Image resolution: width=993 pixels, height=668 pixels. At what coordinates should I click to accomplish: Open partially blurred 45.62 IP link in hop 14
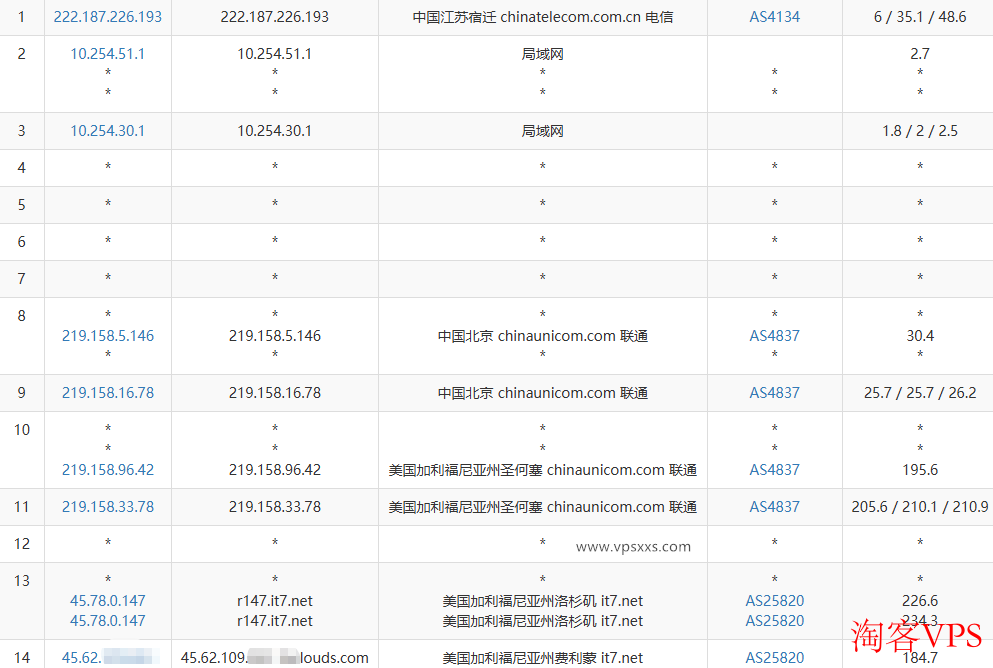108,658
